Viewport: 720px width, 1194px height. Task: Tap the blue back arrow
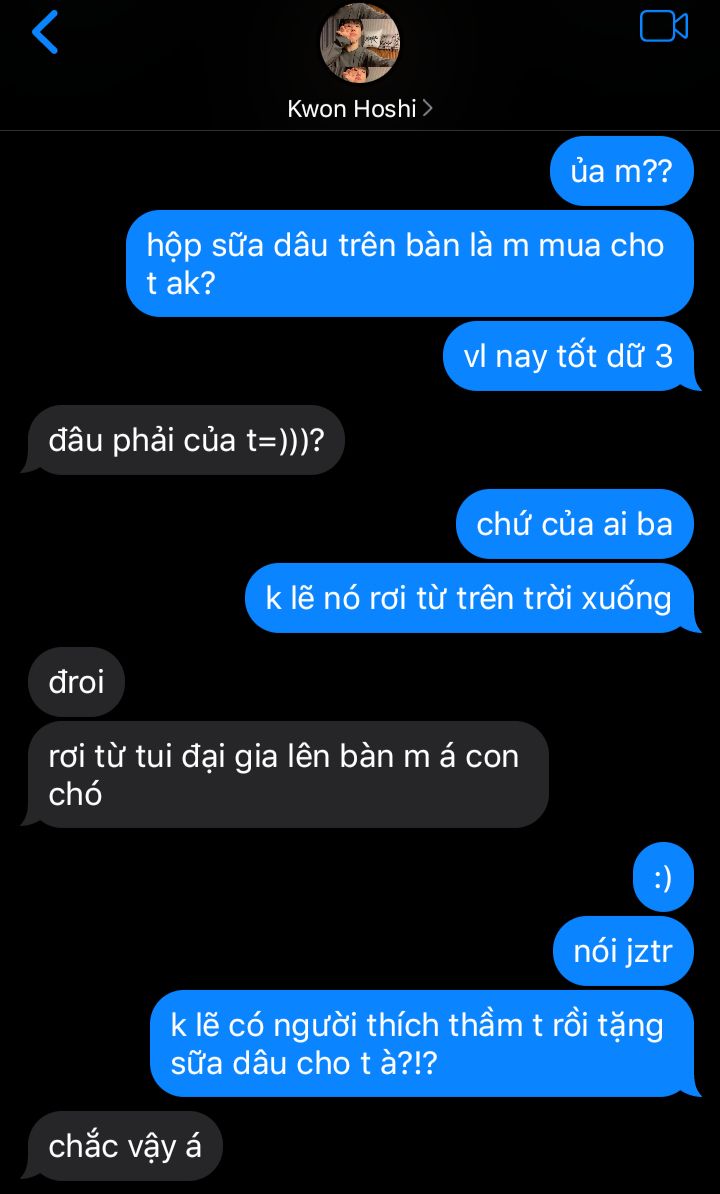pos(45,33)
